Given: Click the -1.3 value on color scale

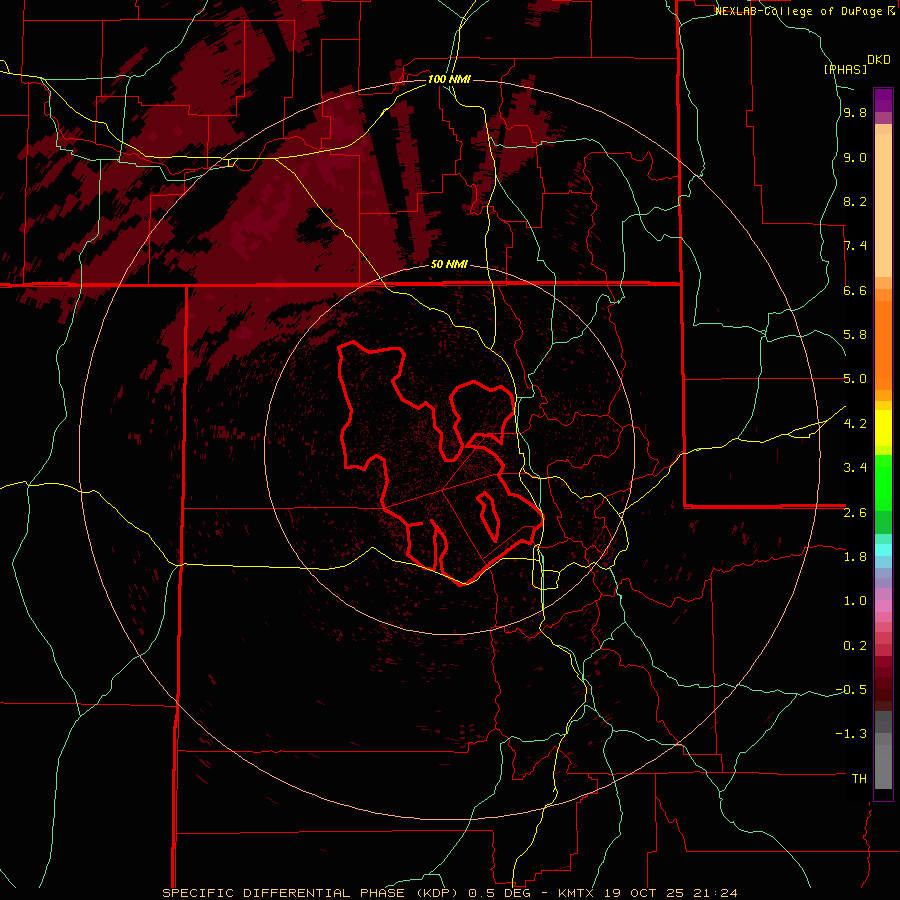Looking at the screenshot, I should 851,734.
